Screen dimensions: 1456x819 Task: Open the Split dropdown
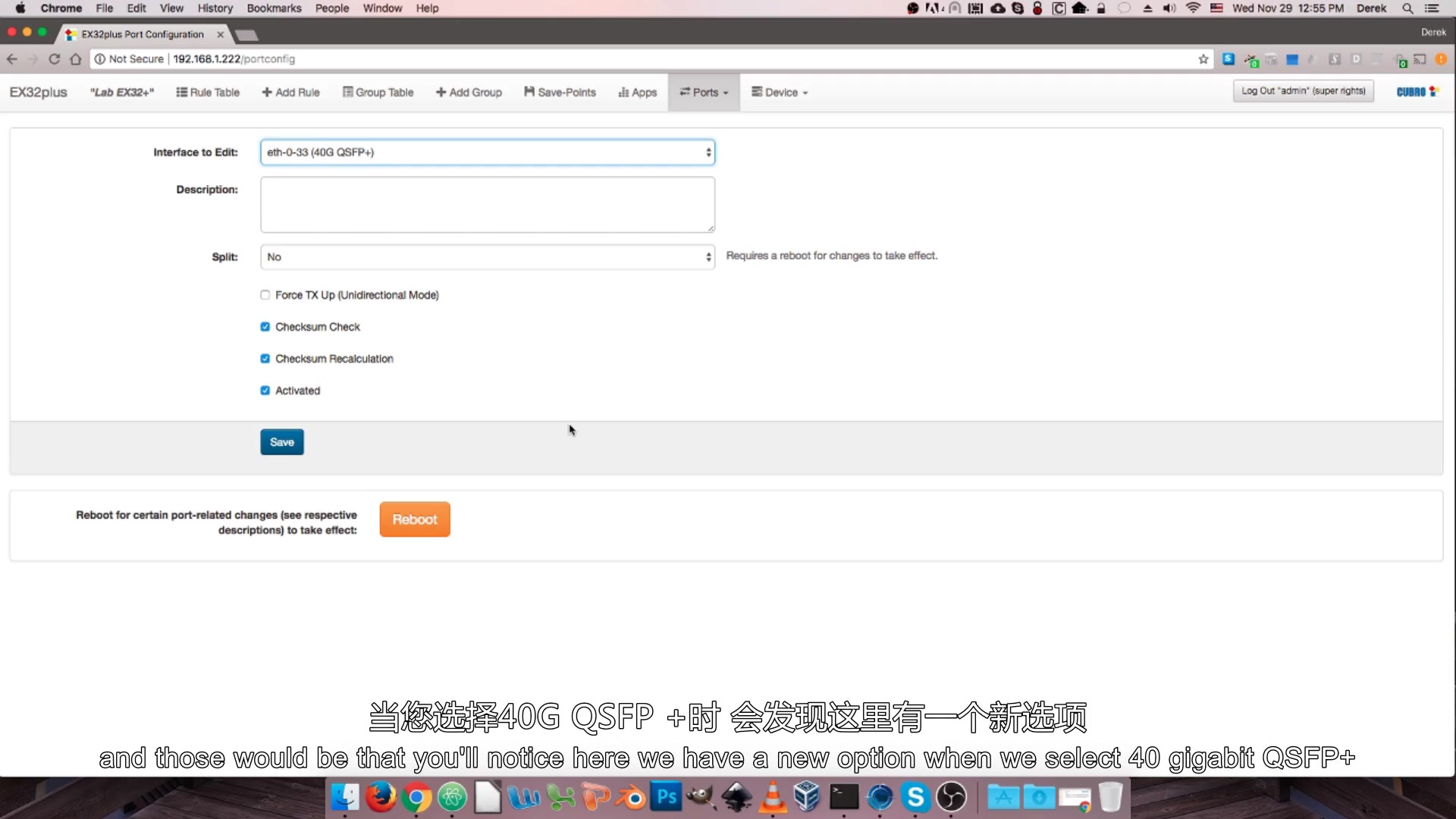click(487, 257)
